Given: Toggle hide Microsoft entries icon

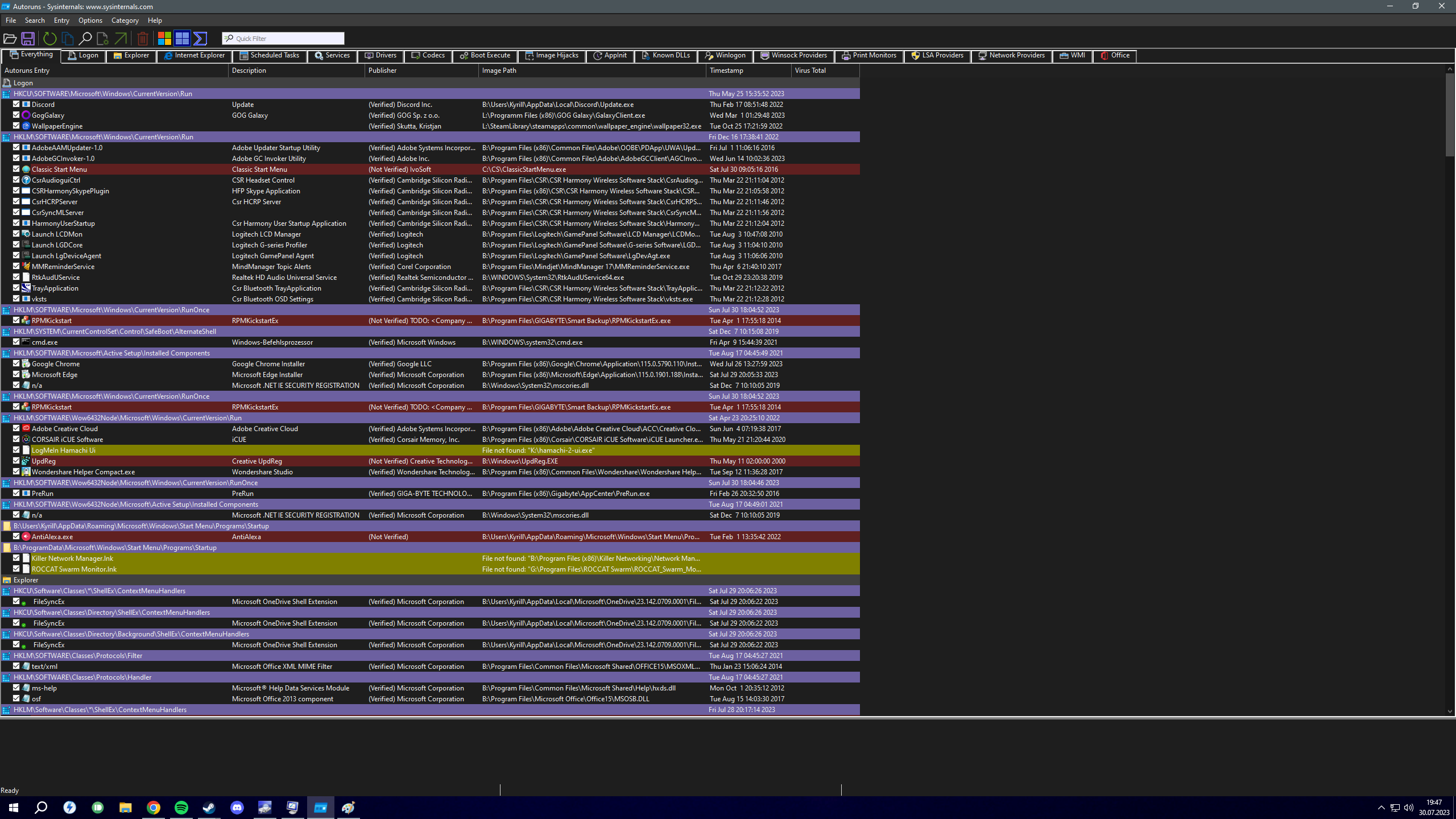Looking at the screenshot, I should coord(164,39).
